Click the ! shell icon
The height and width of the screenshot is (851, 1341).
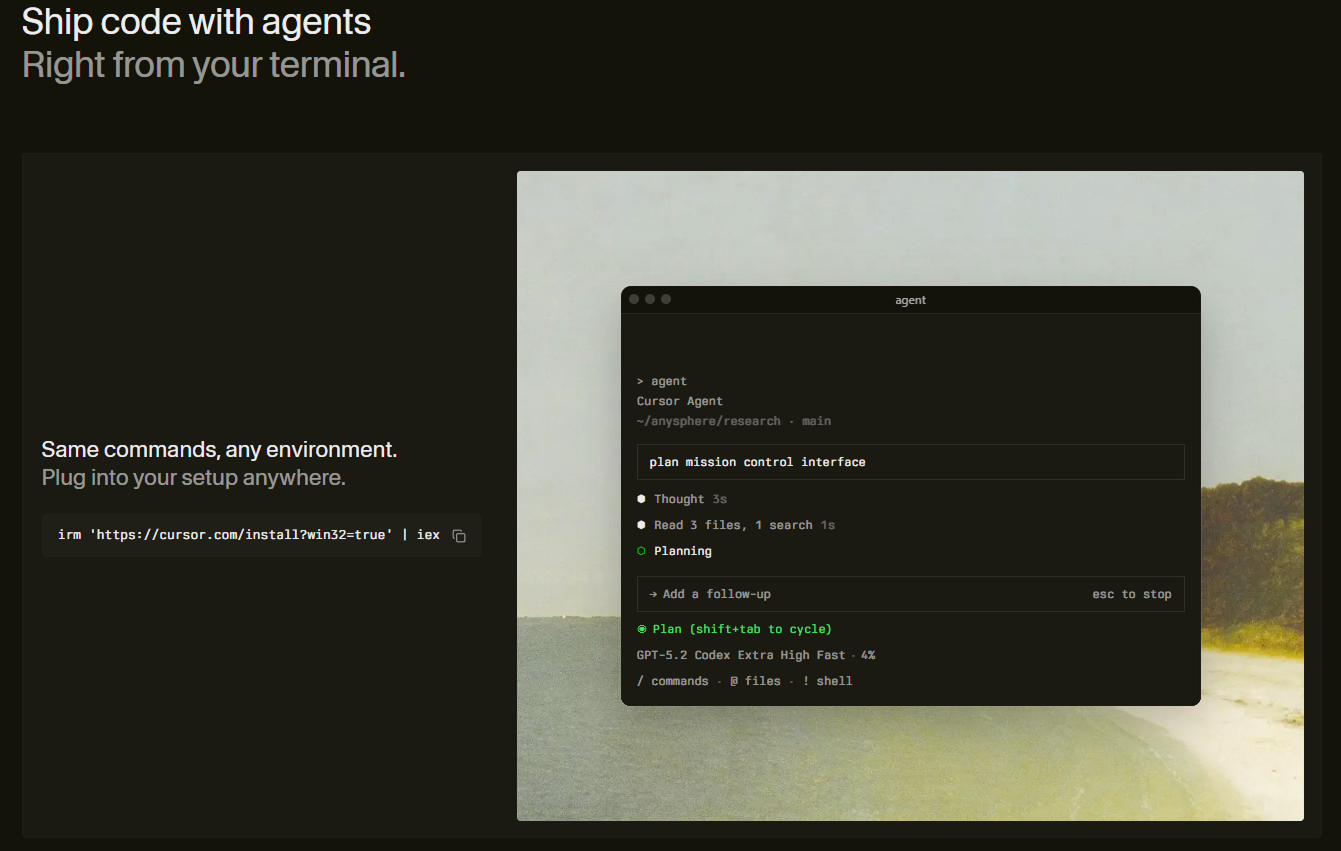point(806,680)
